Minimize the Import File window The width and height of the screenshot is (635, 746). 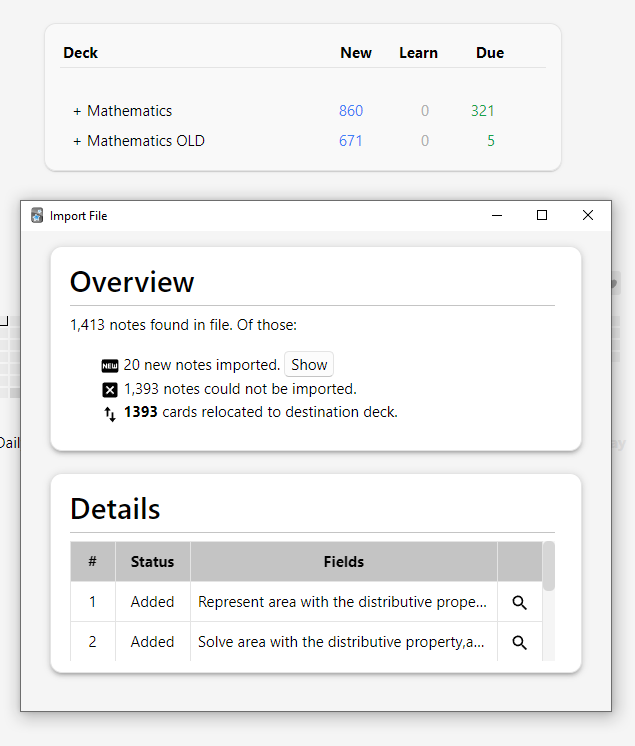click(496, 215)
